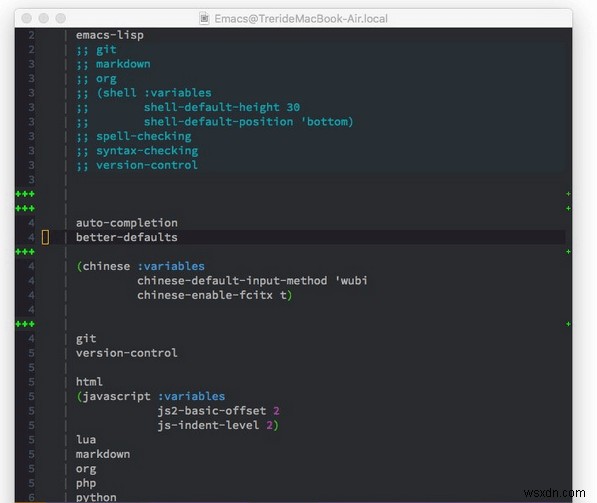The image size is (597, 503).
Task: Click the commented ';; markdown' line
Action: [113, 64]
